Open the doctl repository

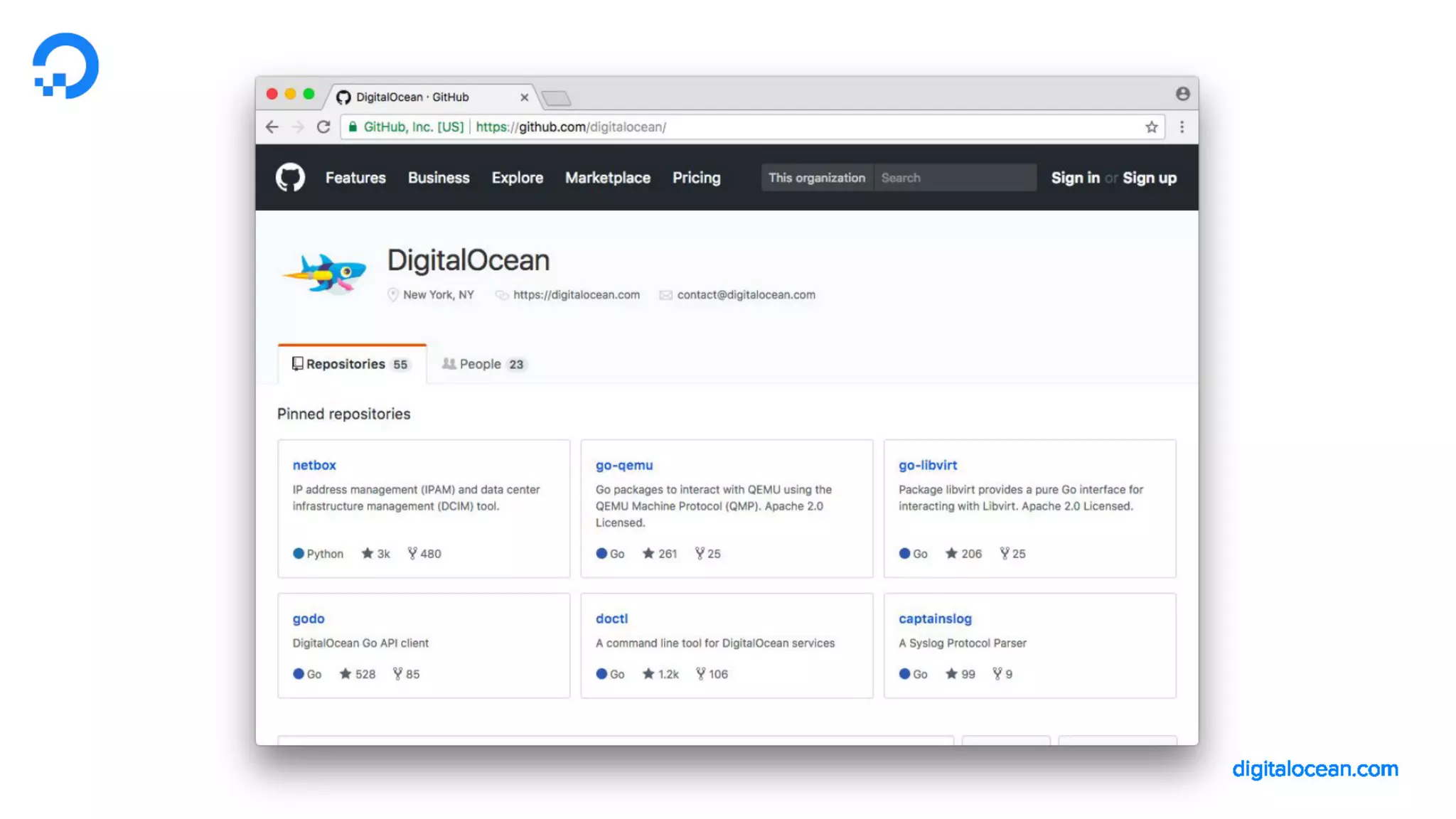coord(611,619)
